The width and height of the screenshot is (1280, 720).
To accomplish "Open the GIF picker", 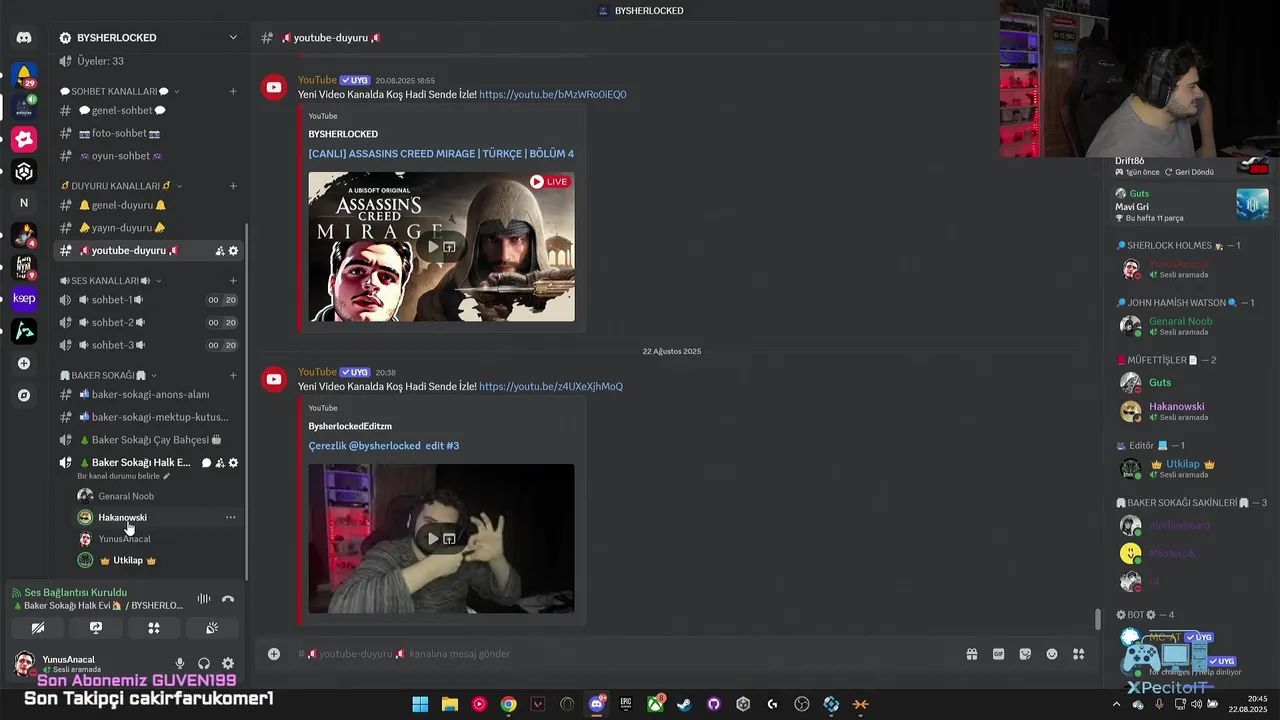I will (998, 654).
